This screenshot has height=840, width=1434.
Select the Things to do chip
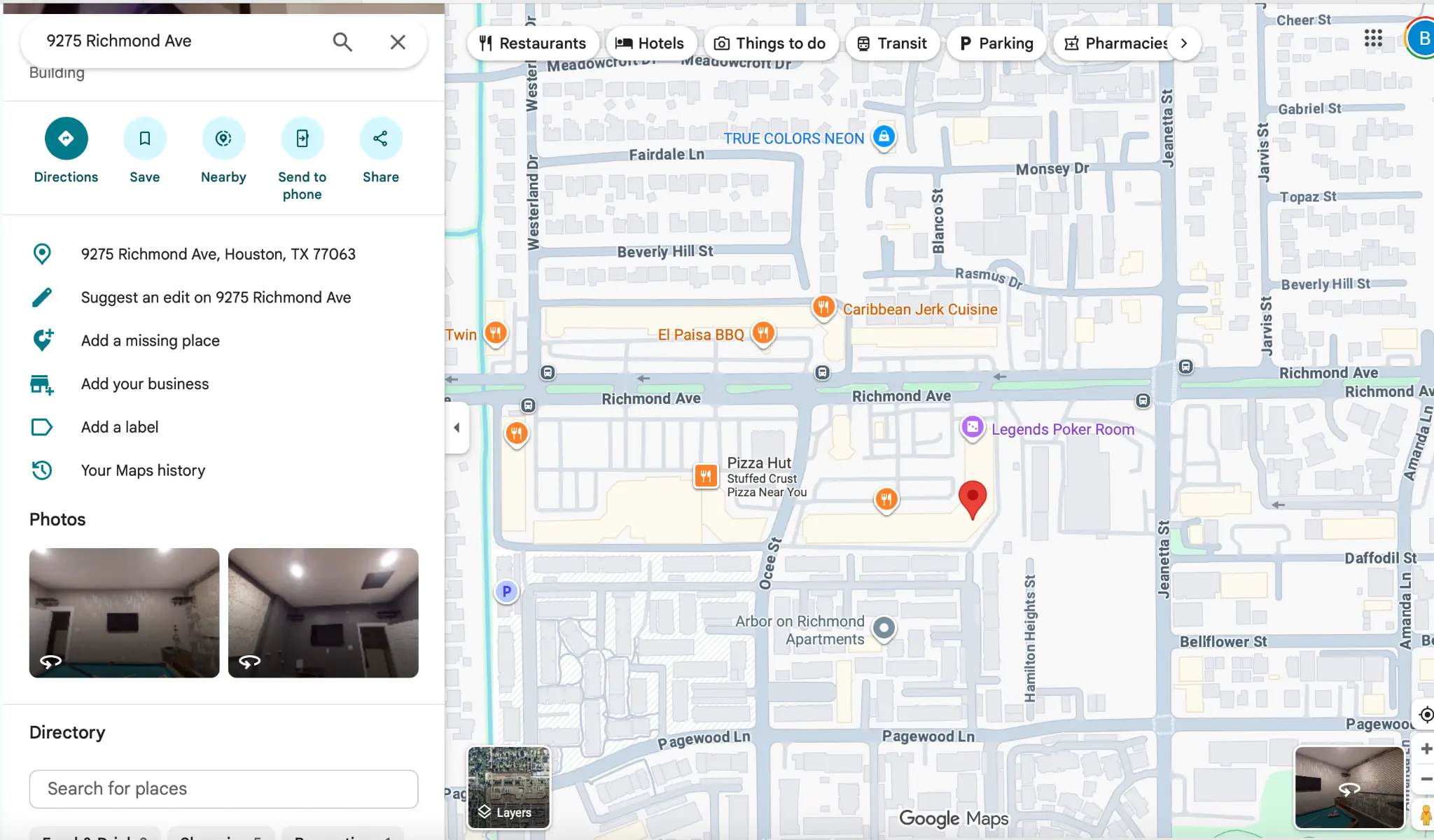pos(770,43)
